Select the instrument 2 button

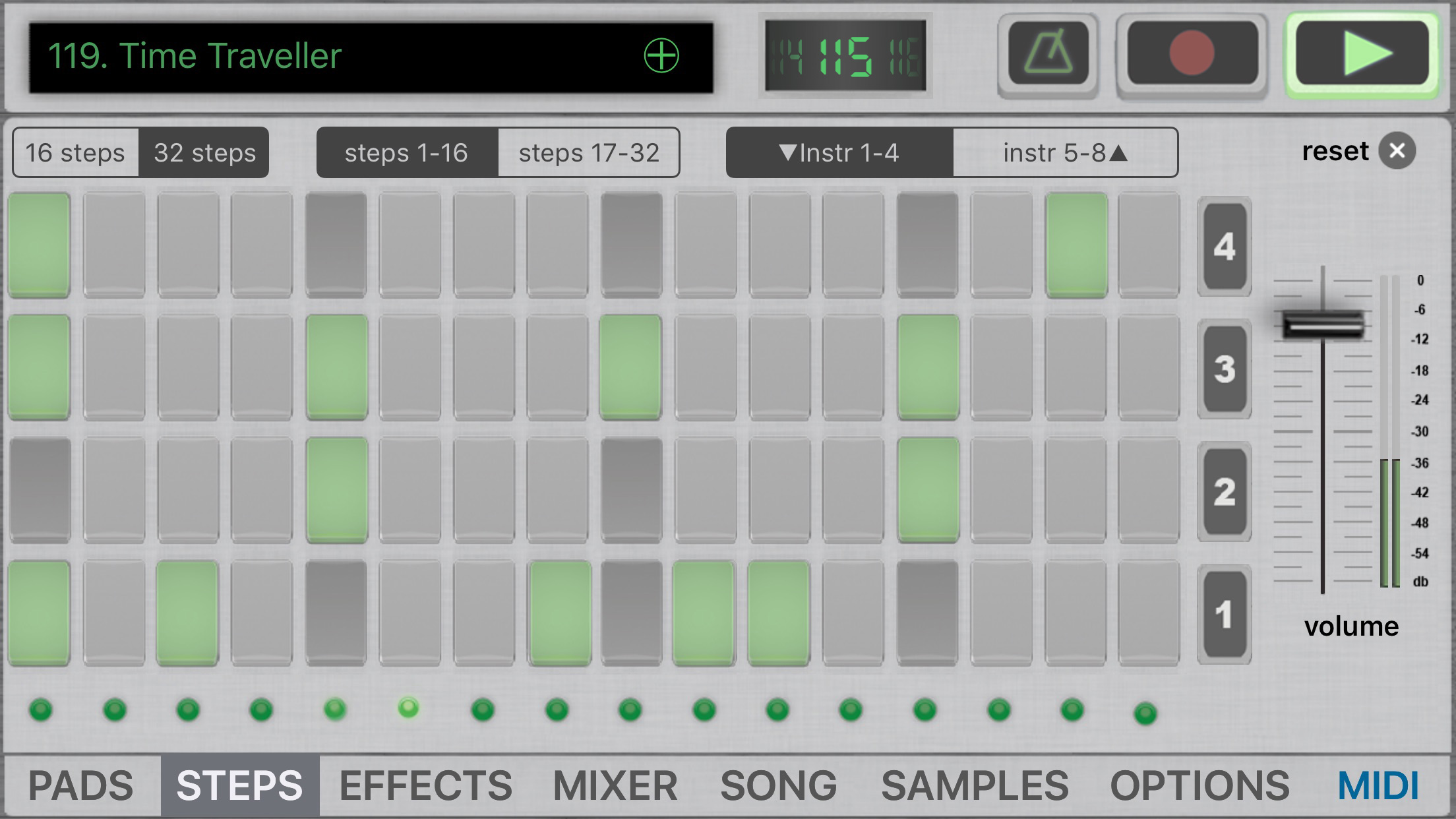click(1224, 492)
